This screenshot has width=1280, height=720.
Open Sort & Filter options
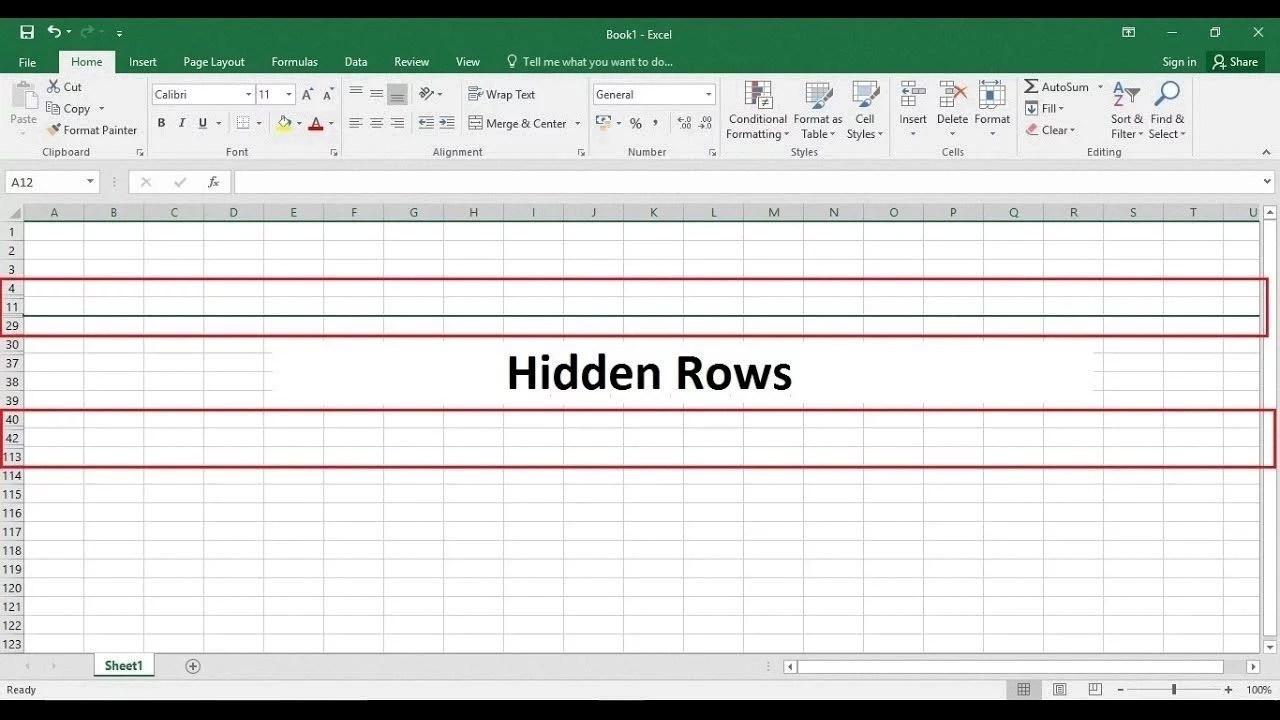pos(1126,112)
